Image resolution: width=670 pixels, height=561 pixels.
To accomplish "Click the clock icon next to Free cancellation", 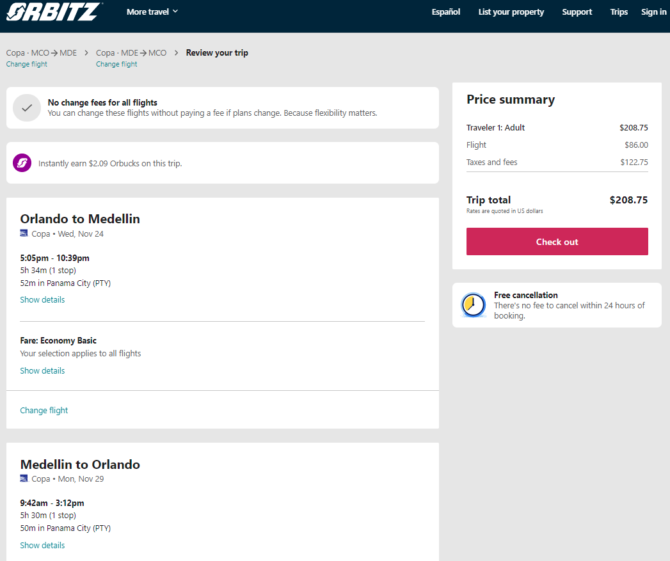I will point(473,305).
